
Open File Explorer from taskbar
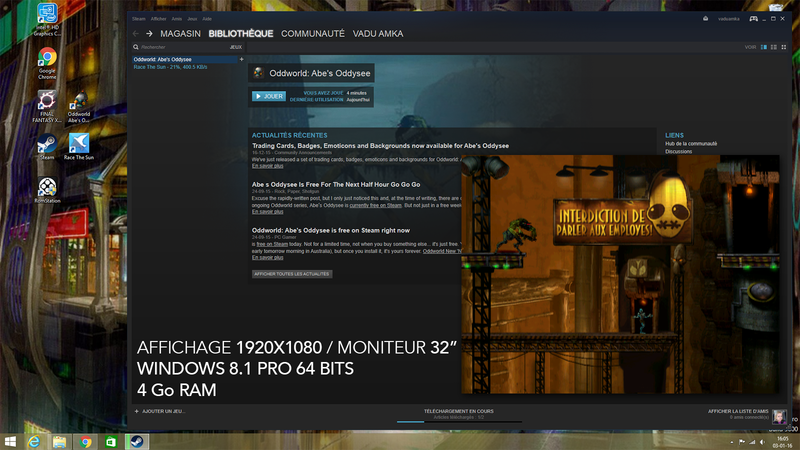59,442
